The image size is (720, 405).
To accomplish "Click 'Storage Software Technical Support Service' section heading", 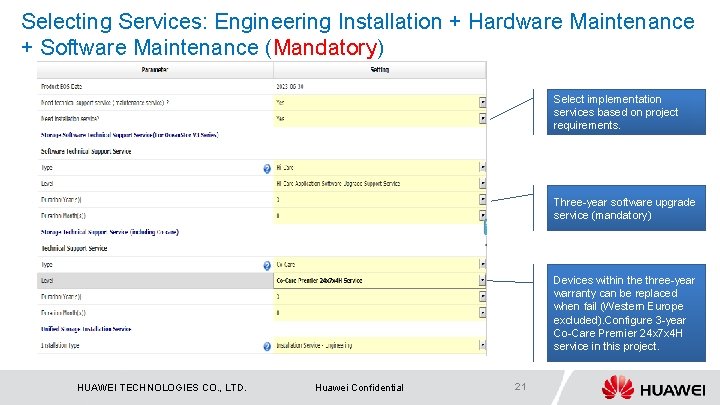I will [129, 135].
